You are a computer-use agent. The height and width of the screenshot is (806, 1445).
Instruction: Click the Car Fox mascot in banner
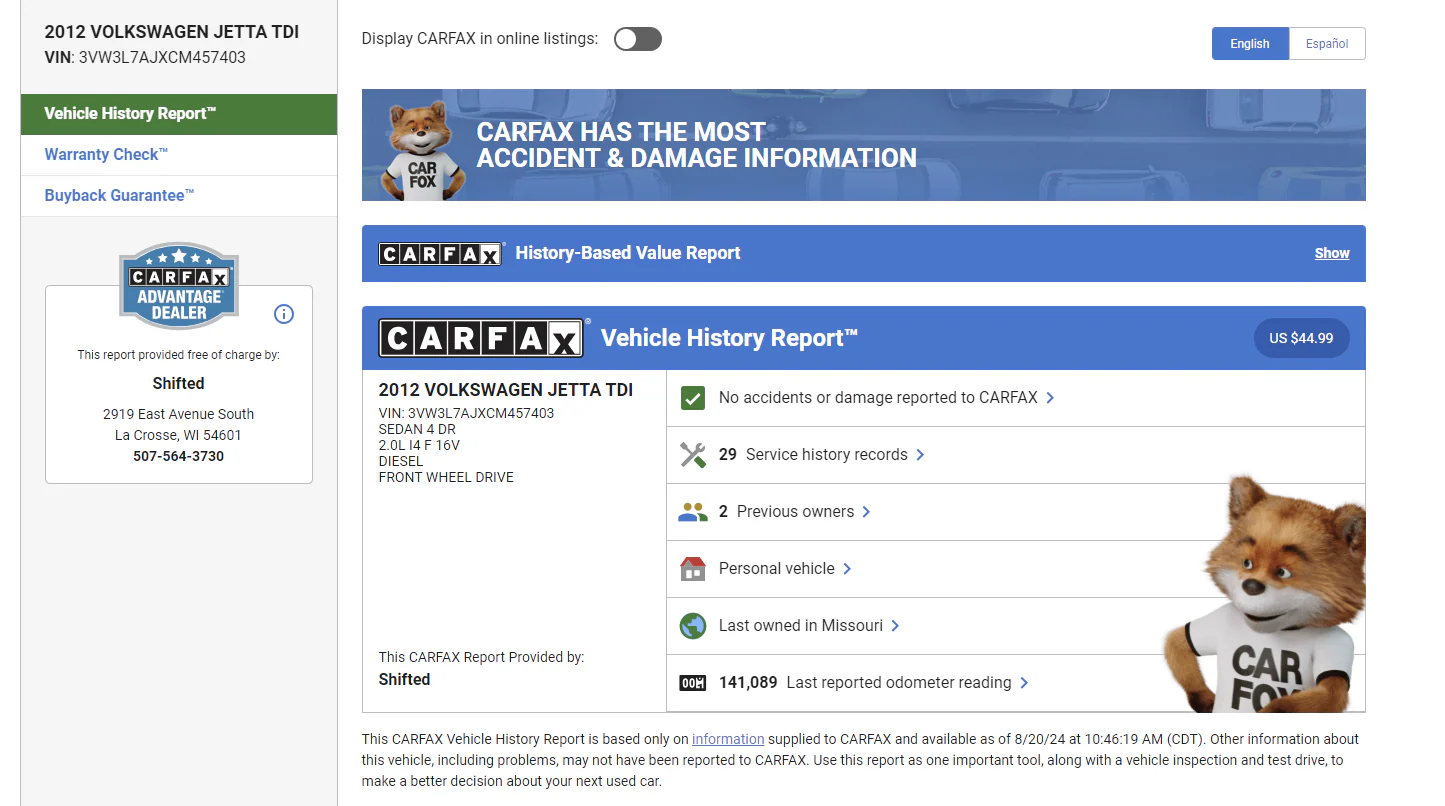click(x=422, y=150)
